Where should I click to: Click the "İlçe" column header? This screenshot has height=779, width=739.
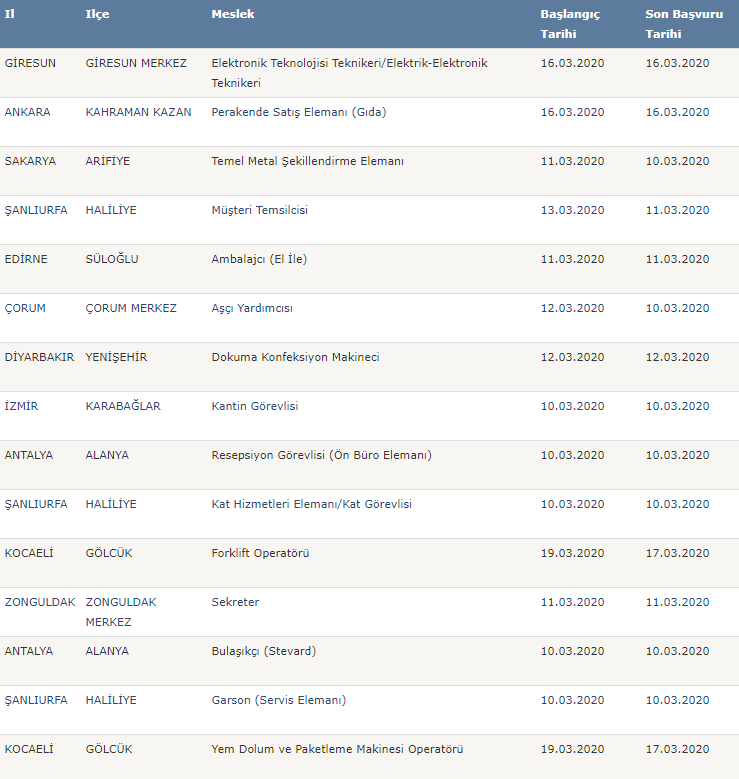click(x=97, y=14)
